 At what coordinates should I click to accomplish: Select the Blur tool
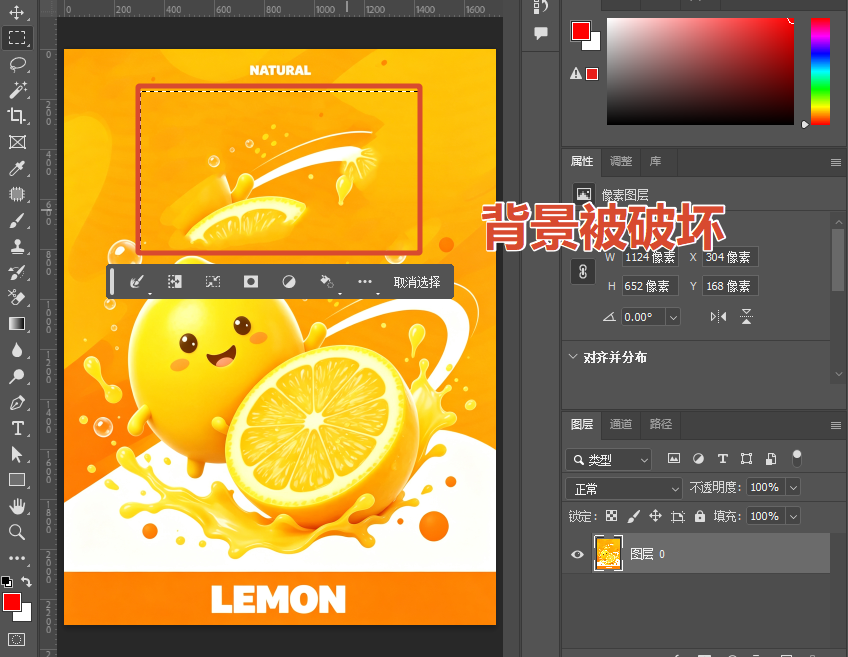17,350
